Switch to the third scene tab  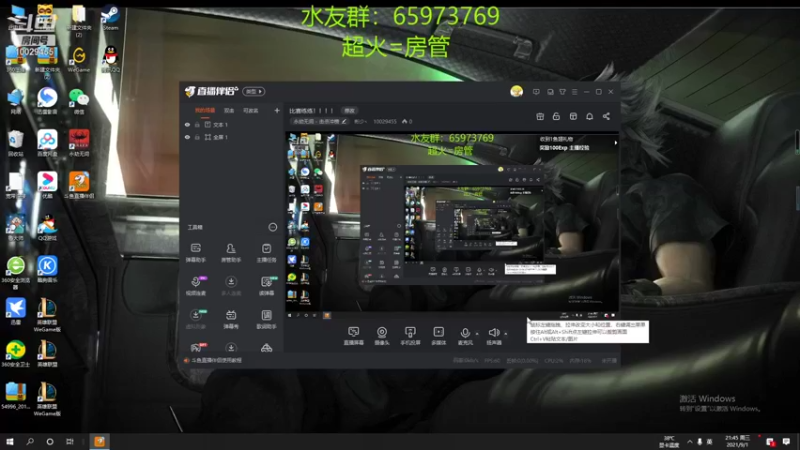pos(251,110)
